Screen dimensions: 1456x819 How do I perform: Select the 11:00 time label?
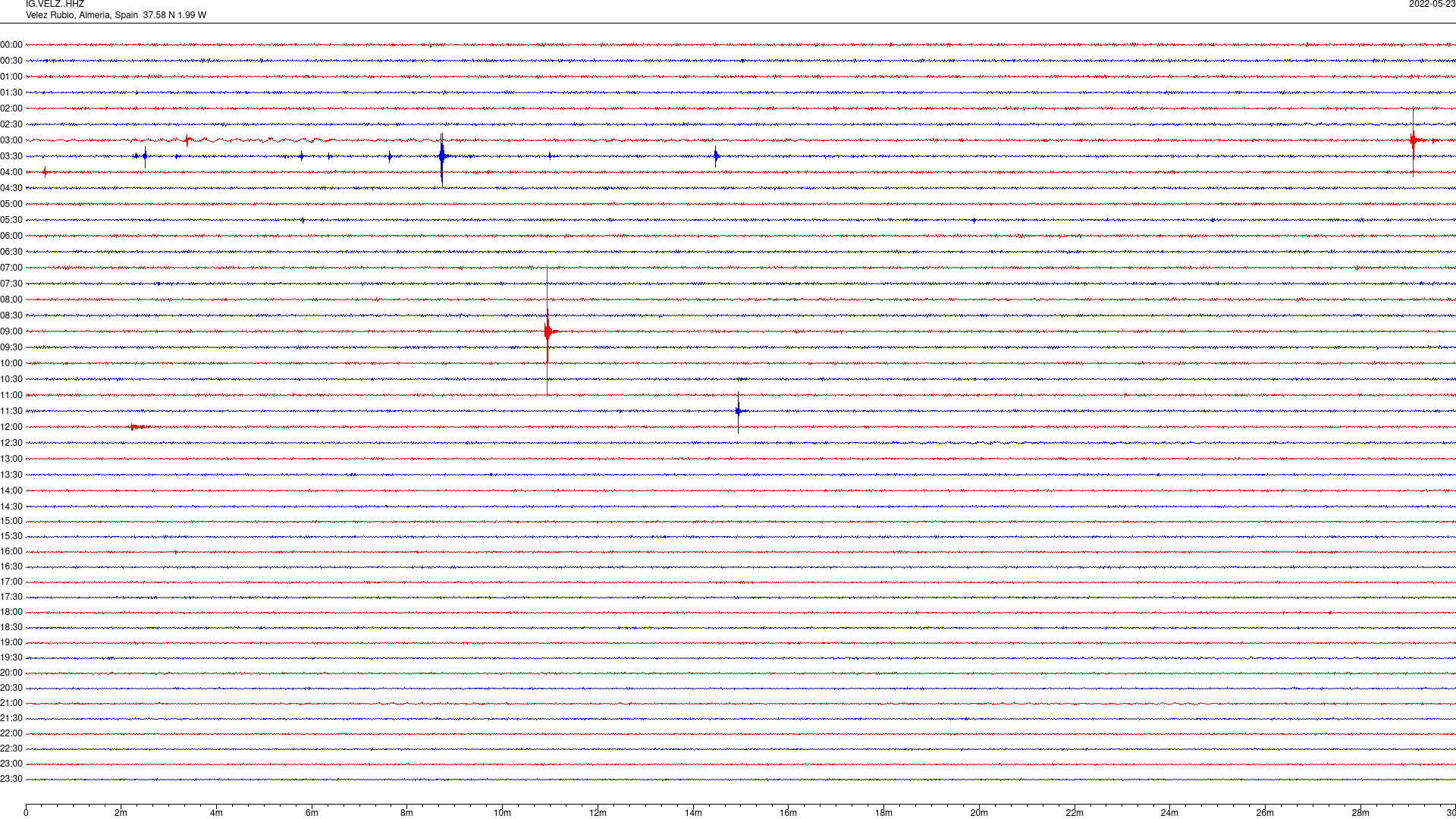11,395
